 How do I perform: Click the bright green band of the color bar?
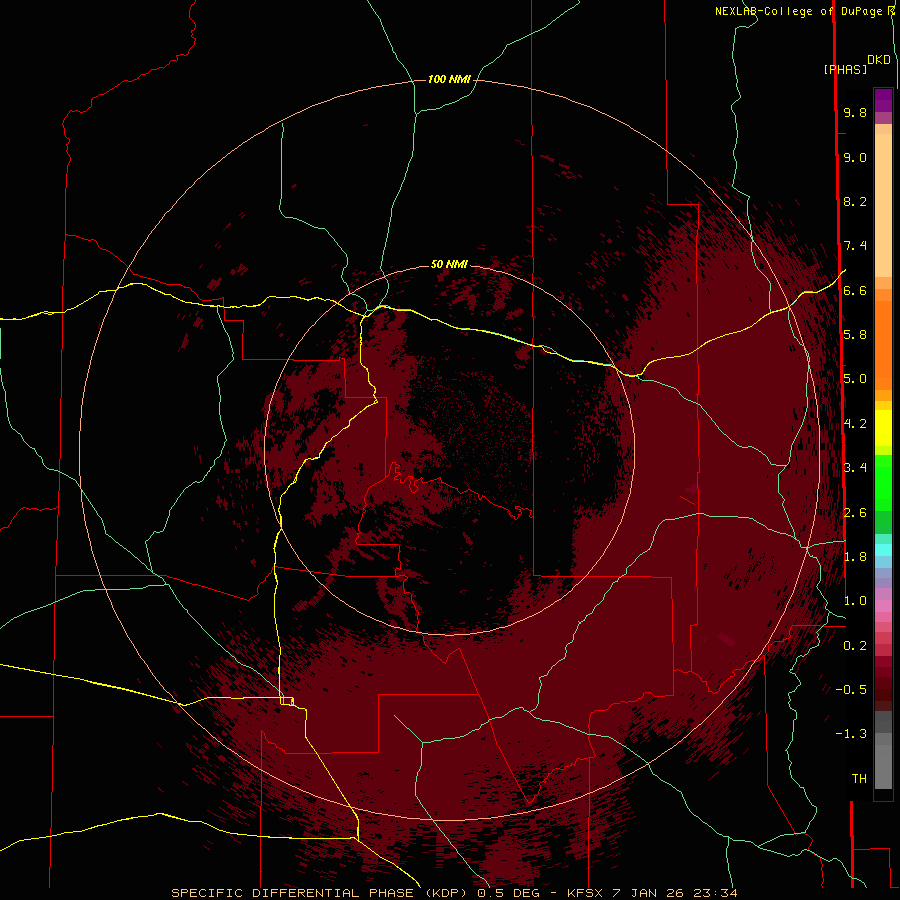click(883, 482)
